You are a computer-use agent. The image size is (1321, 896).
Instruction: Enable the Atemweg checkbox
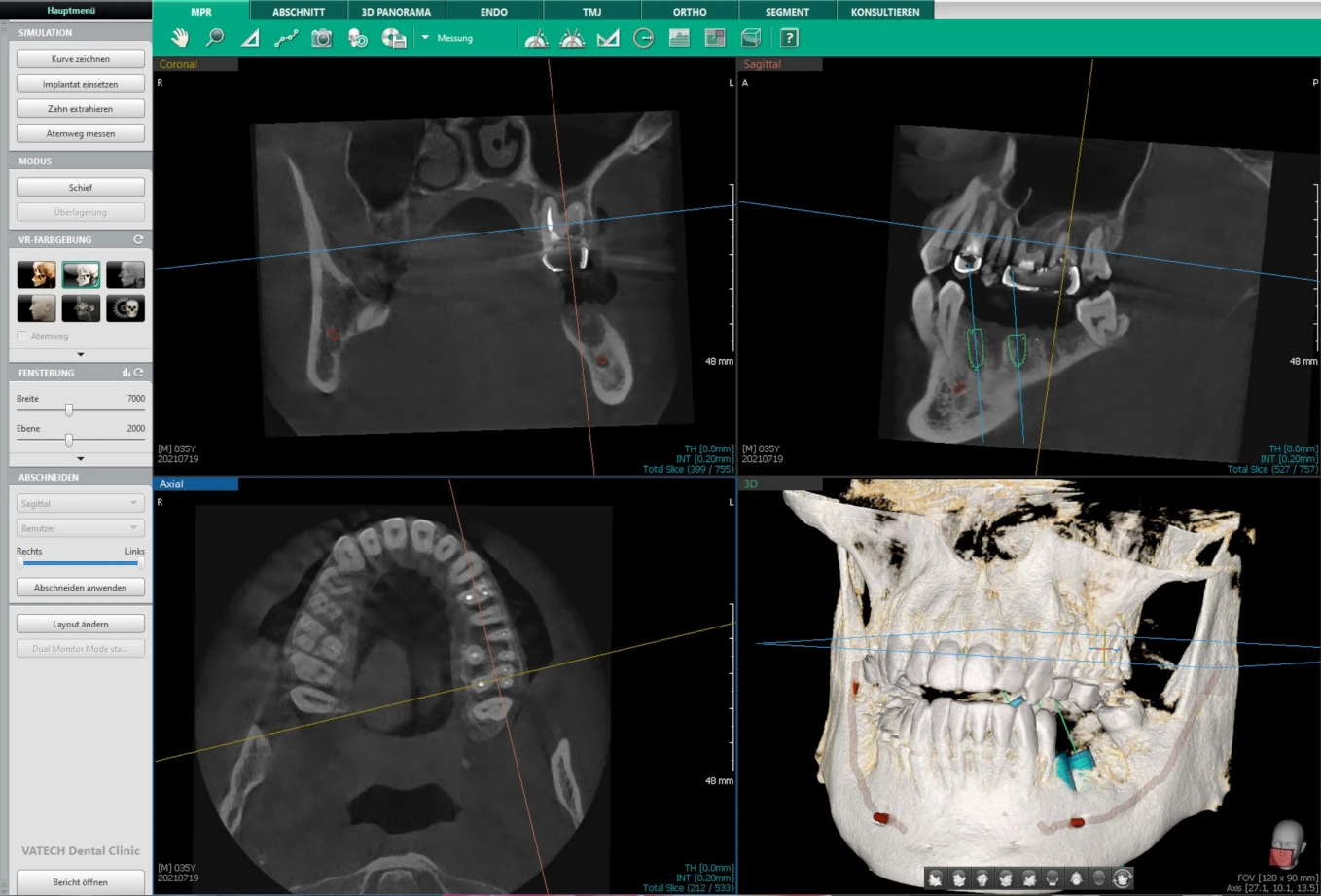point(22,336)
